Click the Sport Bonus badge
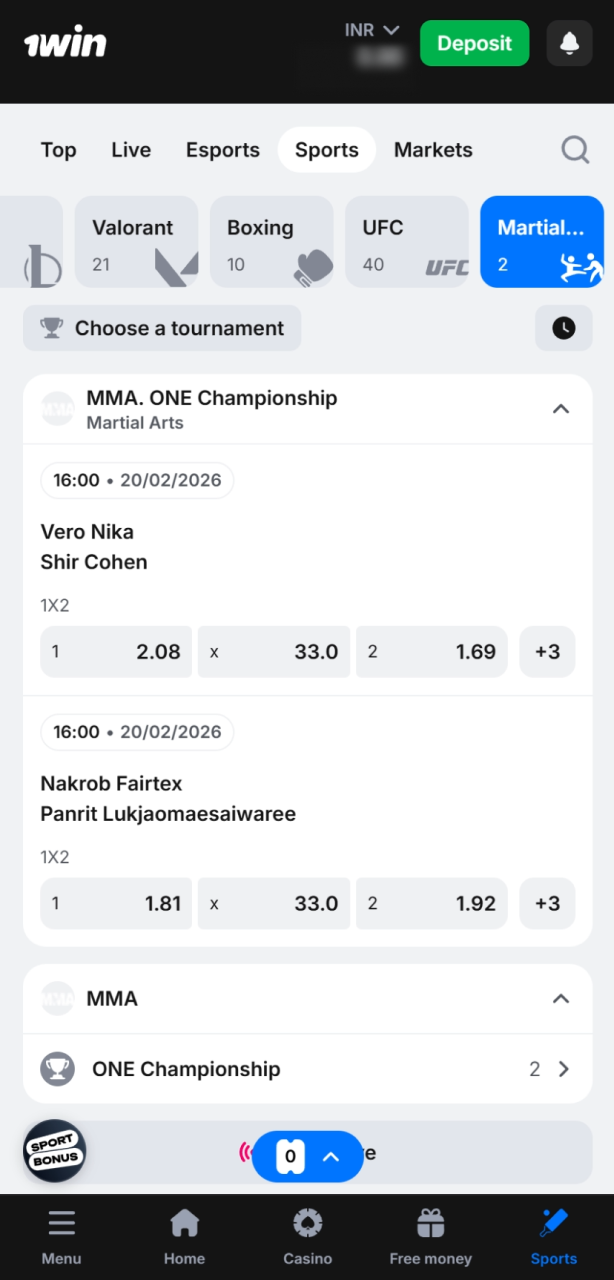Image resolution: width=614 pixels, height=1280 pixels. pos(54,1151)
